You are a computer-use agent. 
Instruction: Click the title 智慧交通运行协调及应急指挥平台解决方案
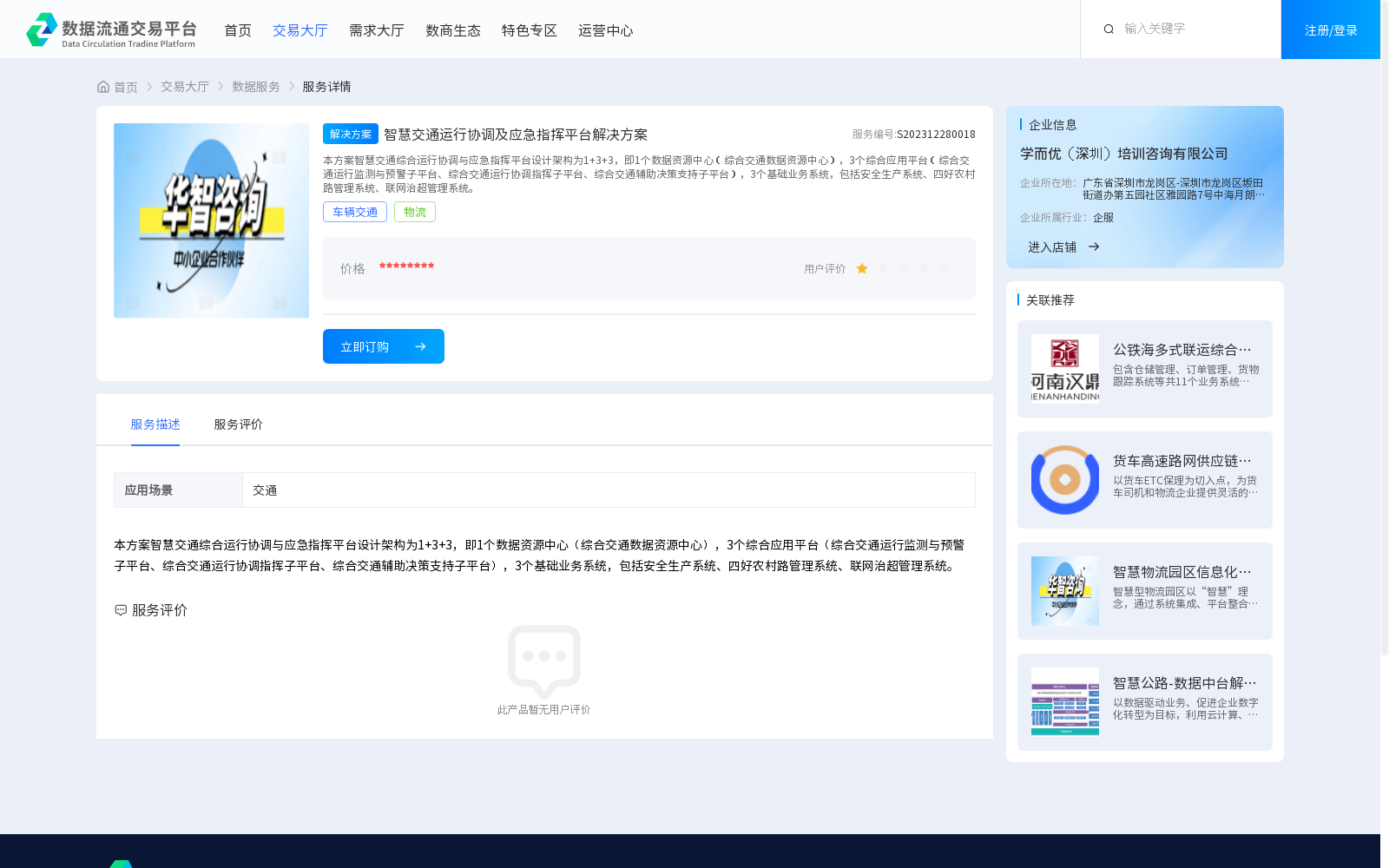coord(516,135)
